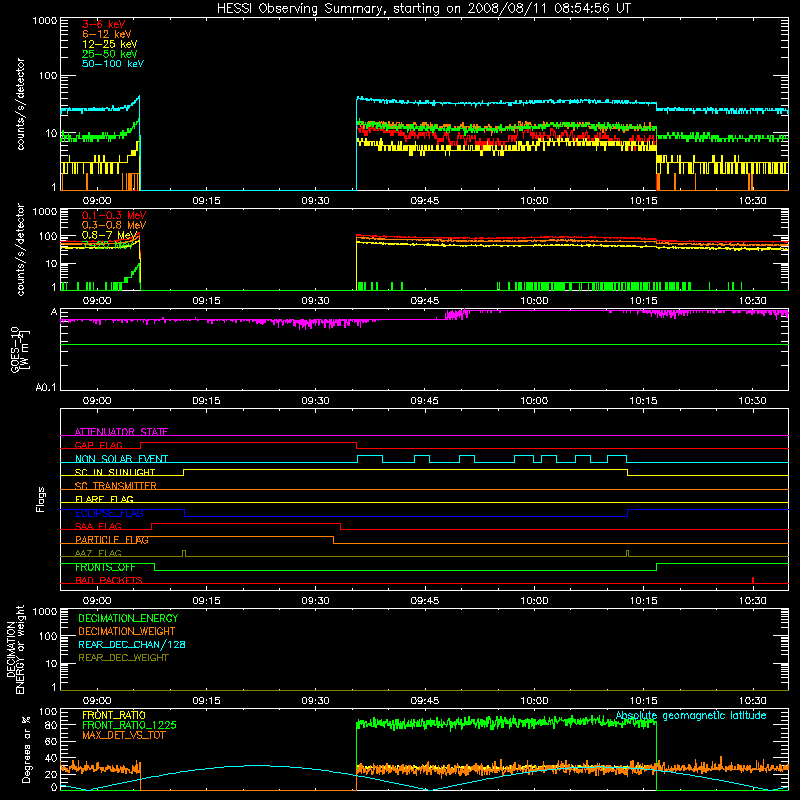Viewport: 800px width, 800px height.
Task: Click the SC_TRANSMITTER flag label
Action: tap(115, 486)
